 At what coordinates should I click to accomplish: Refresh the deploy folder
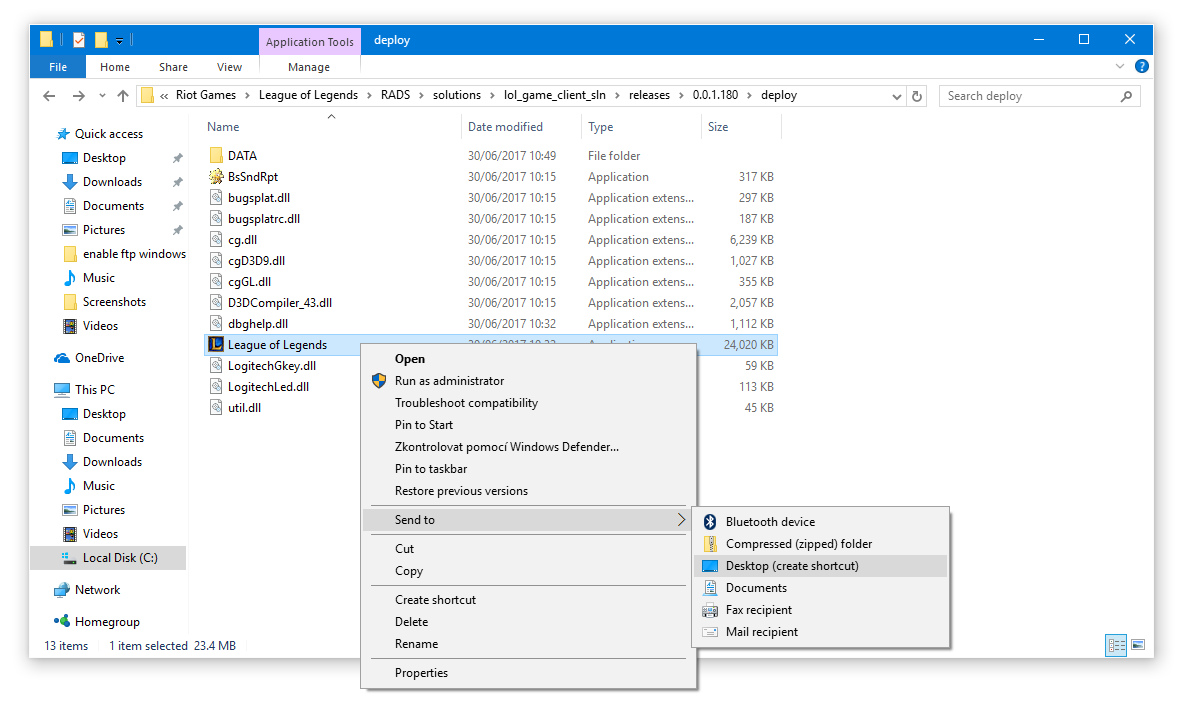pos(917,96)
